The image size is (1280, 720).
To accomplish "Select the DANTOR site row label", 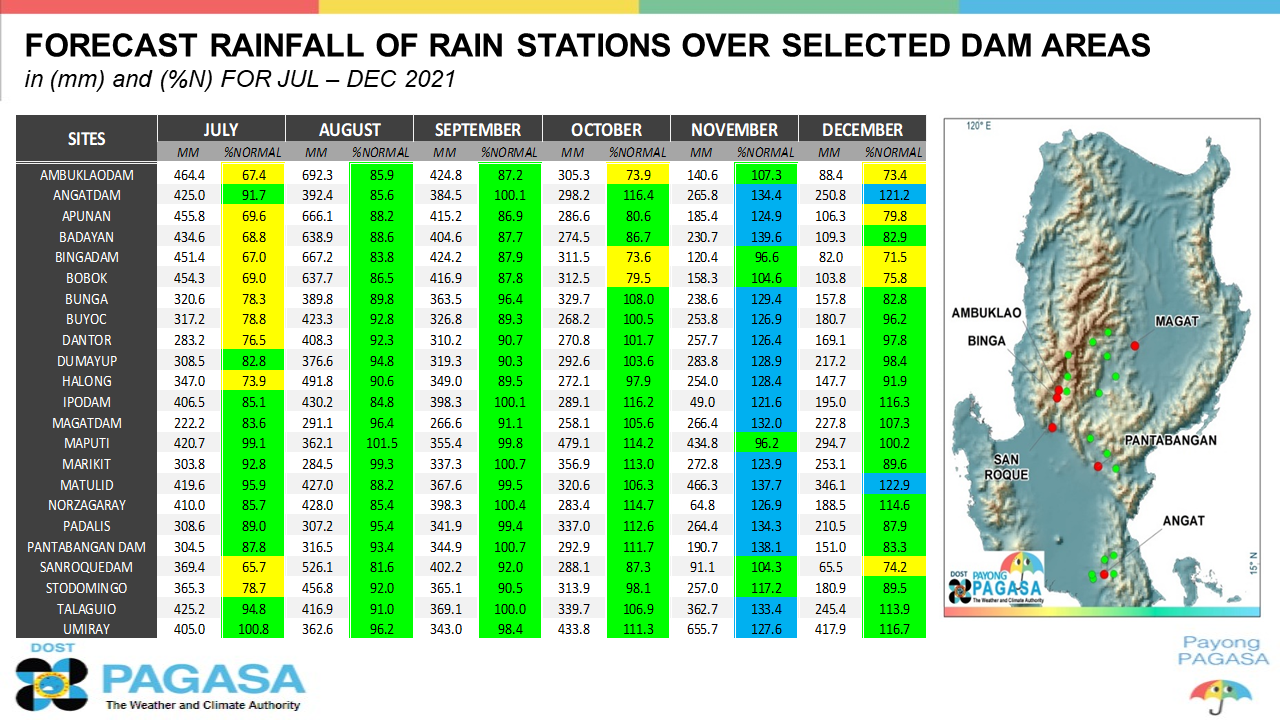I will (x=87, y=341).
